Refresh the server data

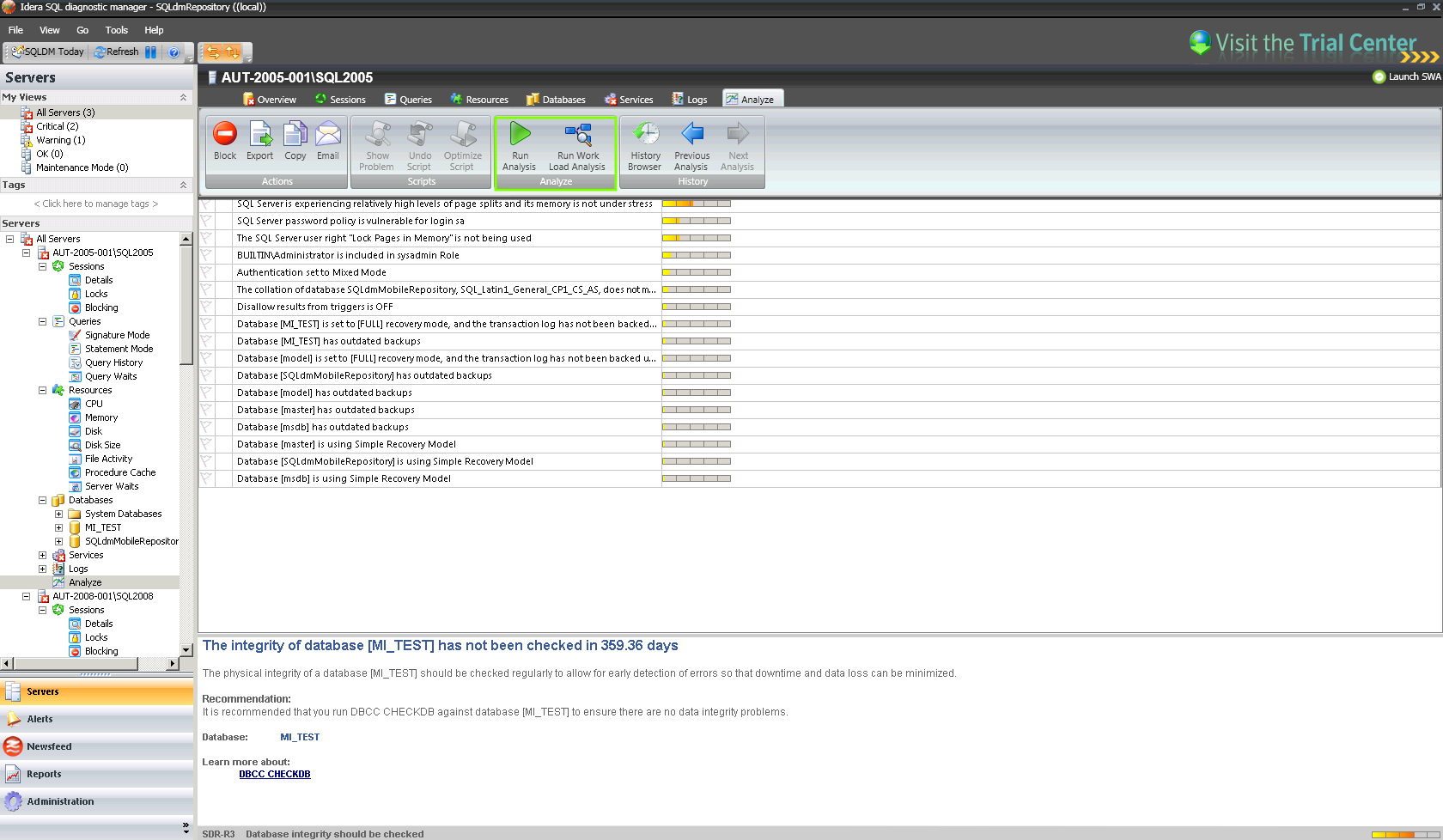pyautogui.click(x=116, y=52)
